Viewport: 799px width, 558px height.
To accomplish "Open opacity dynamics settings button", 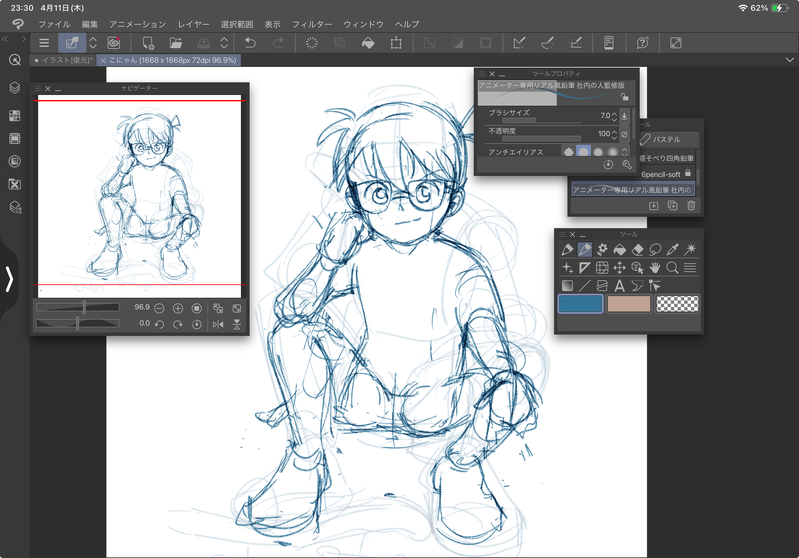I will pyautogui.click(x=624, y=134).
